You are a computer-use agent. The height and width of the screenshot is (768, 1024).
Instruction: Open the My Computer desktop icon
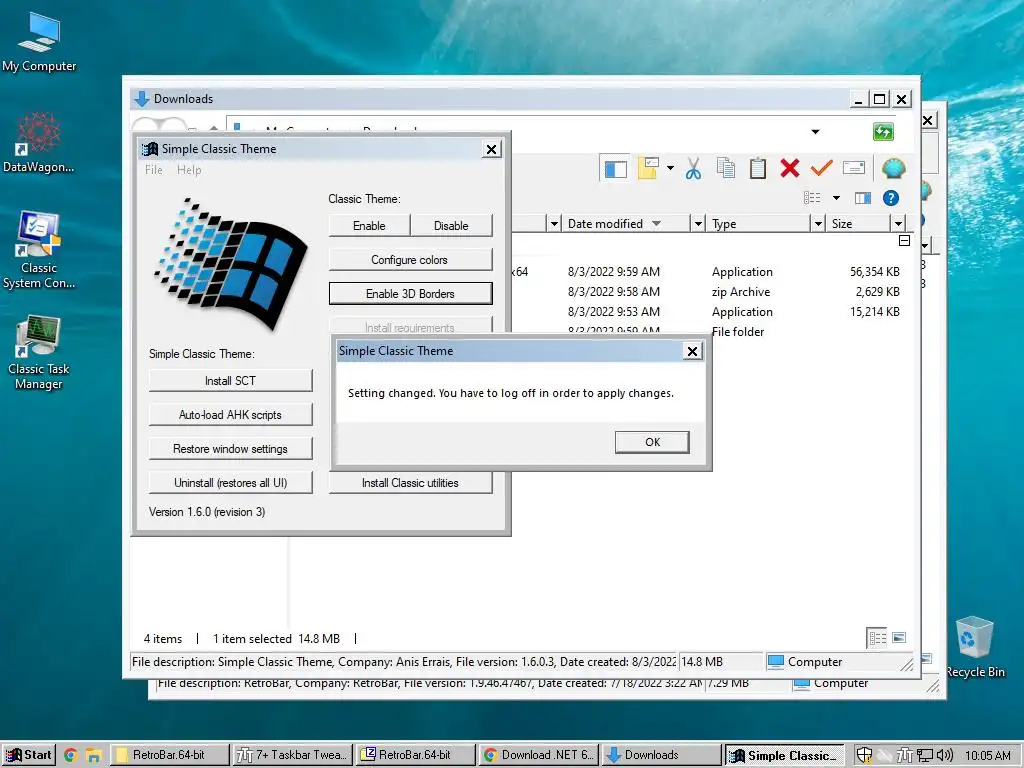(39, 42)
